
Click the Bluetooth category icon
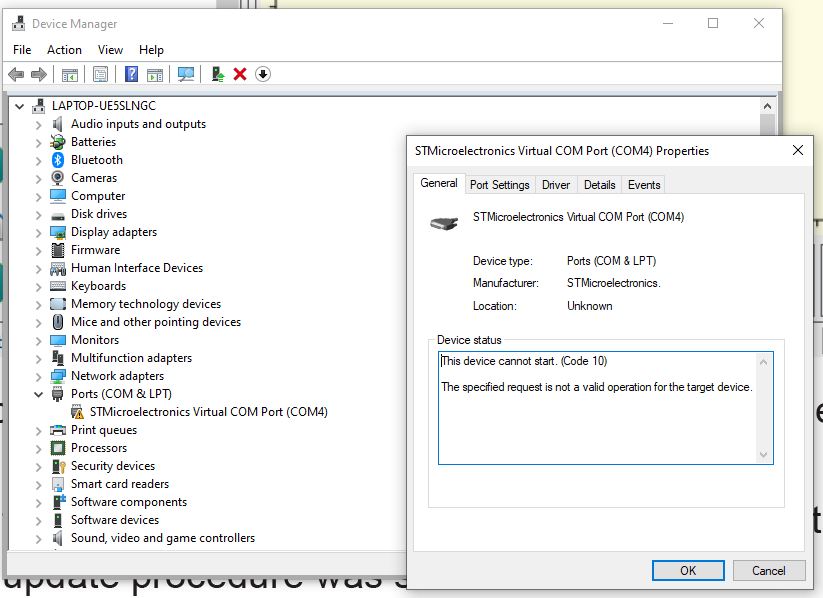pyautogui.click(x=58, y=160)
